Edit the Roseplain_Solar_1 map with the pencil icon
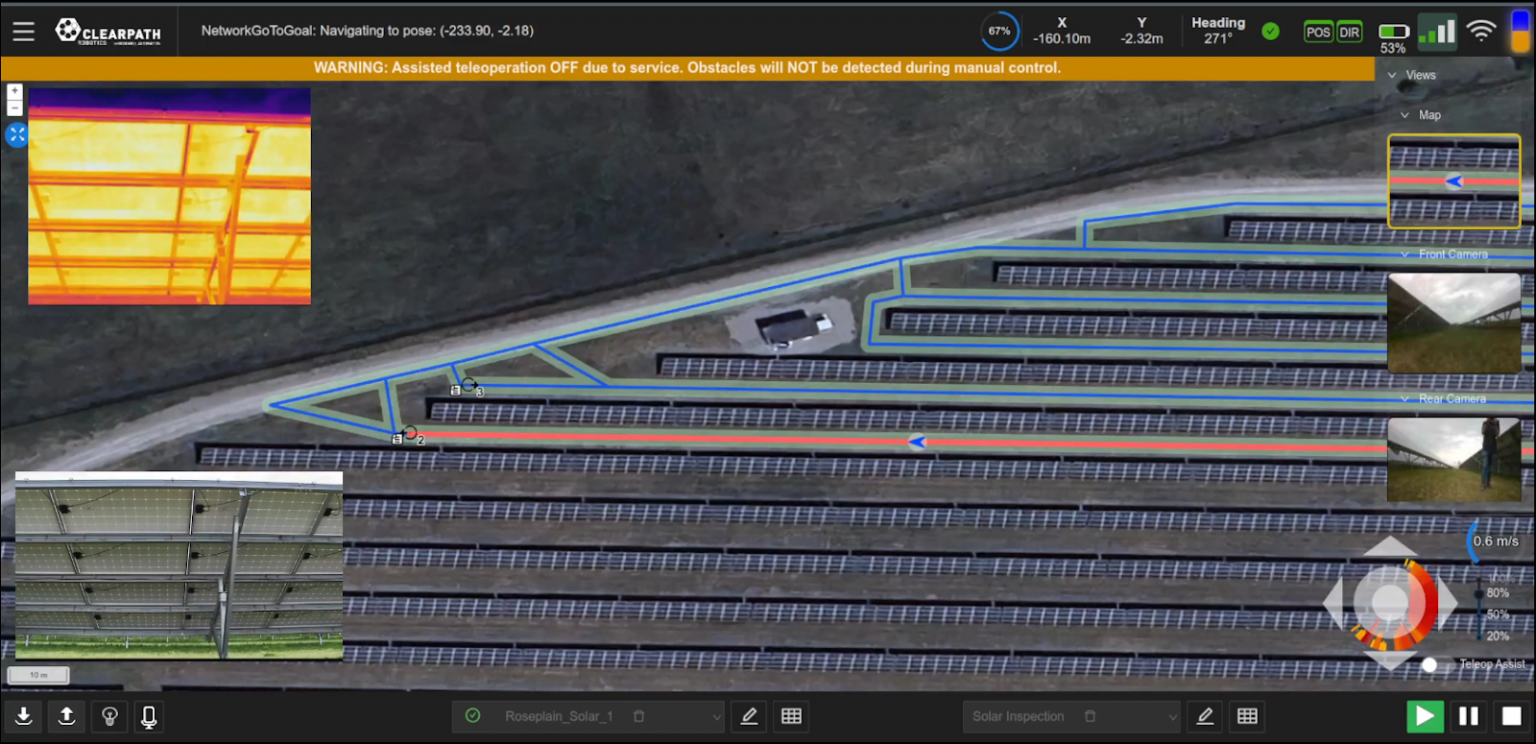The width and height of the screenshot is (1536, 744). pos(748,716)
